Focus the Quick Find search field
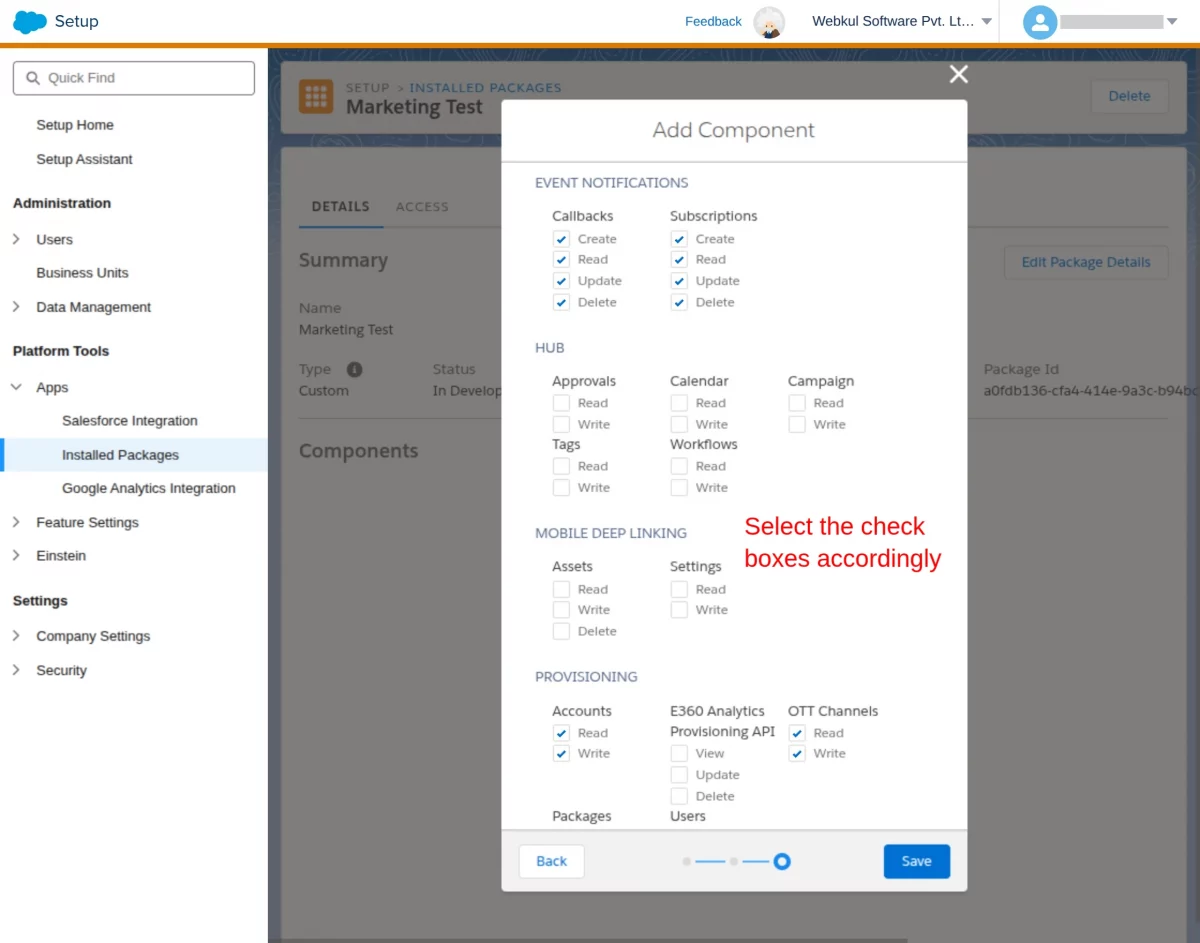 134,78
